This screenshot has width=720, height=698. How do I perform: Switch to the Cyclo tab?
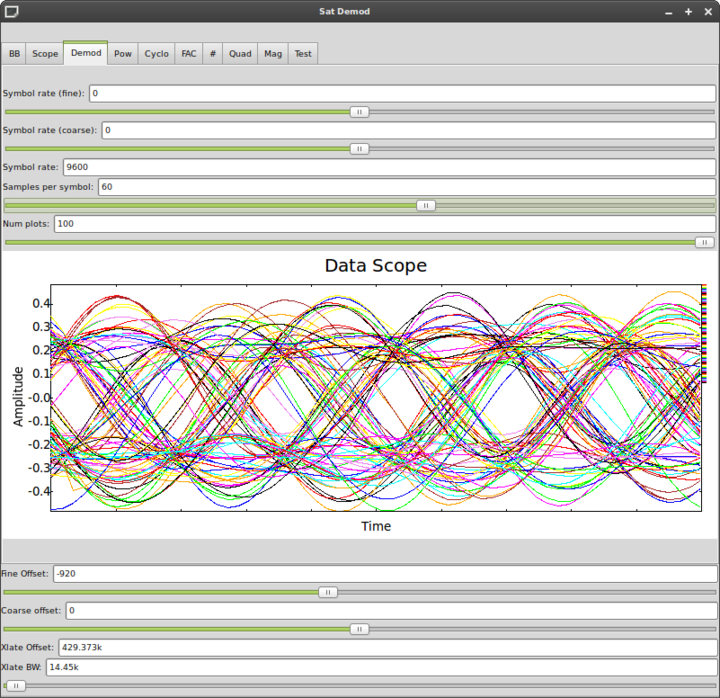click(156, 53)
